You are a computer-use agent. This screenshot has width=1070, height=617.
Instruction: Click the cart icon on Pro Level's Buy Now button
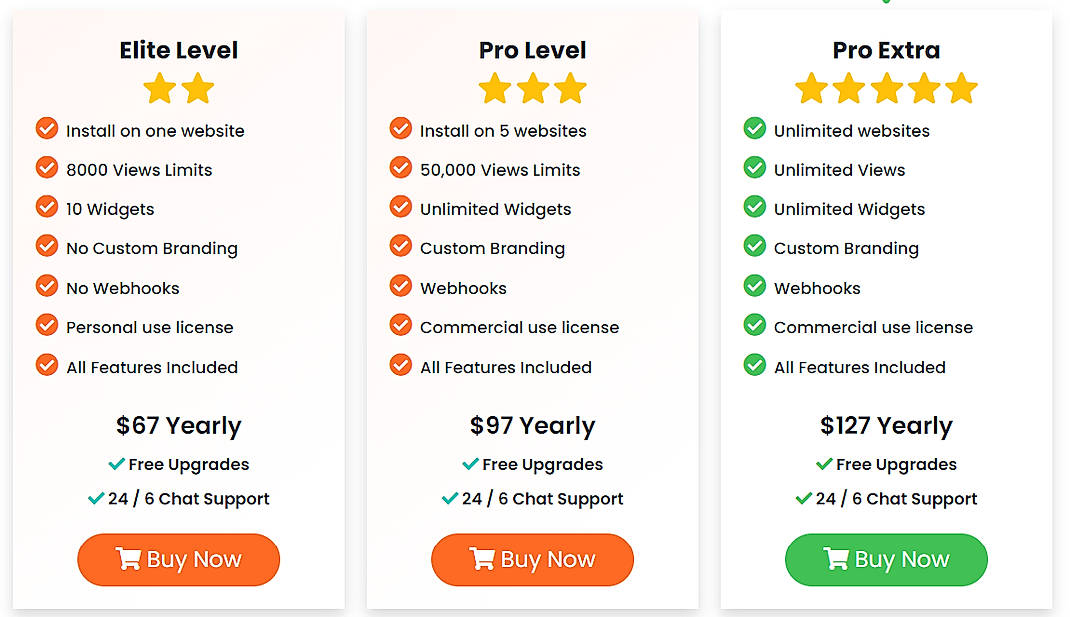[483, 560]
